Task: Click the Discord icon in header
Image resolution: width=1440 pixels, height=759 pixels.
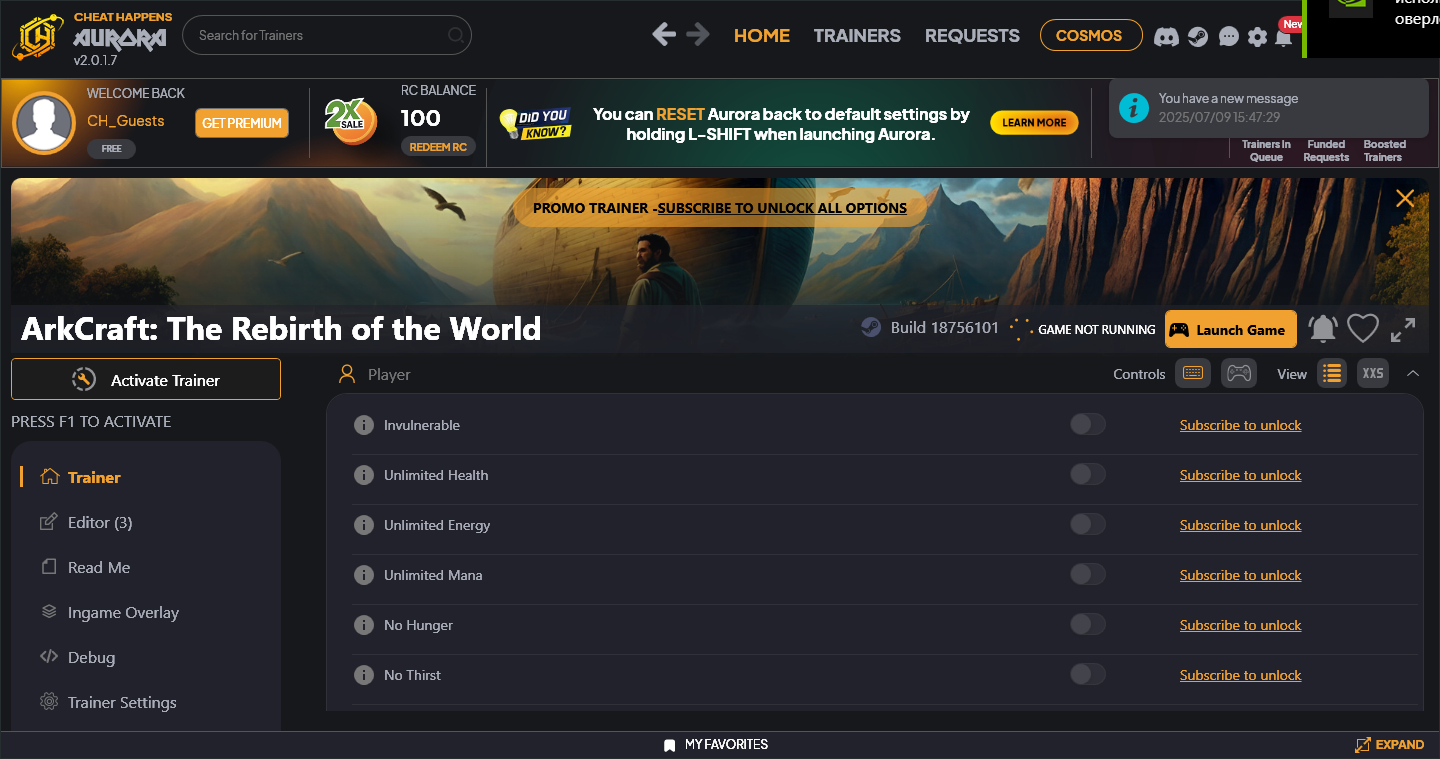Action: [1165, 37]
